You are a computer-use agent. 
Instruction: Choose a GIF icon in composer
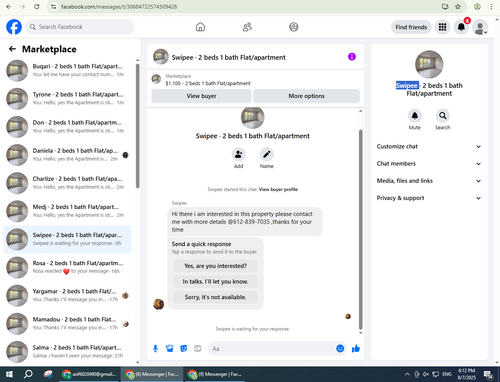tap(198, 349)
